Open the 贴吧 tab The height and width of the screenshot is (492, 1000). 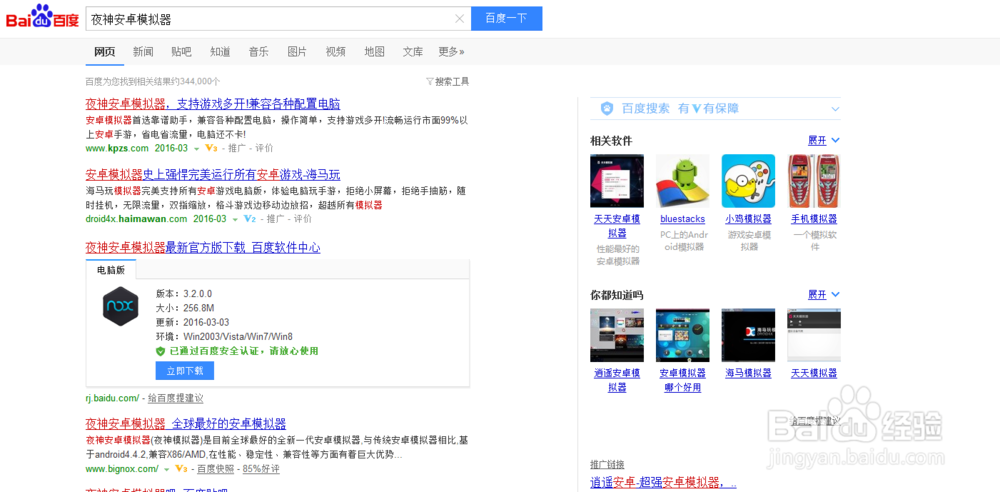click(x=181, y=52)
